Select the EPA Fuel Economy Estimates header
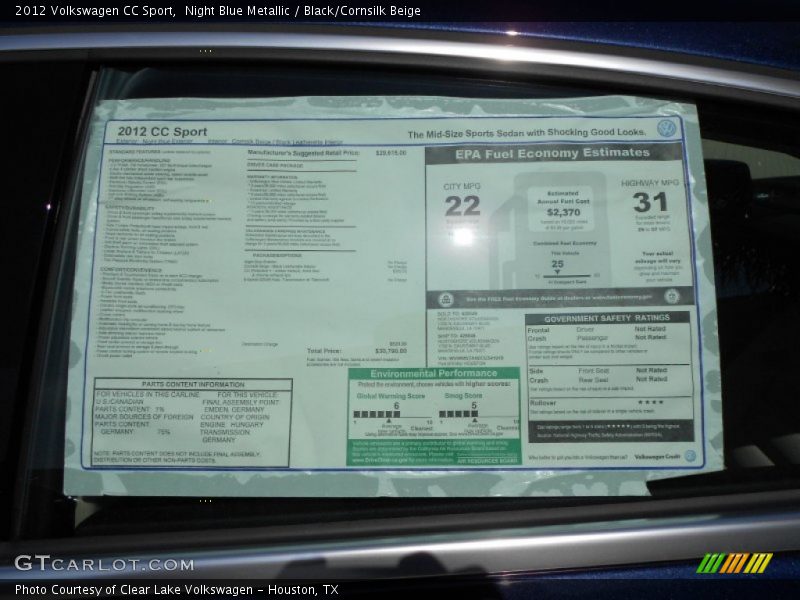Viewport: 800px width, 600px height. pyautogui.click(x=551, y=153)
